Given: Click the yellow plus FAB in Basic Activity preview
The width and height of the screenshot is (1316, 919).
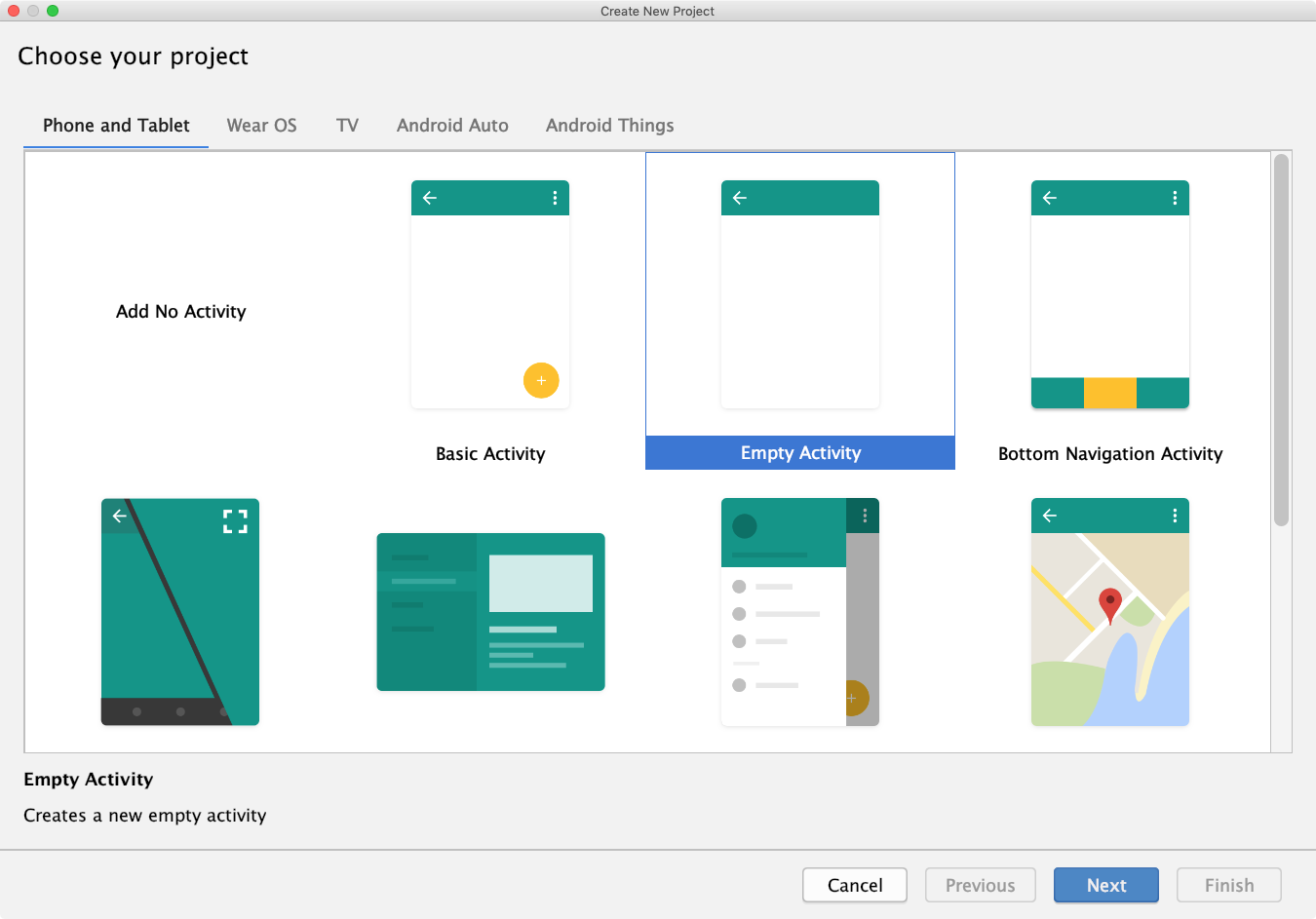Looking at the screenshot, I should point(541,380).
